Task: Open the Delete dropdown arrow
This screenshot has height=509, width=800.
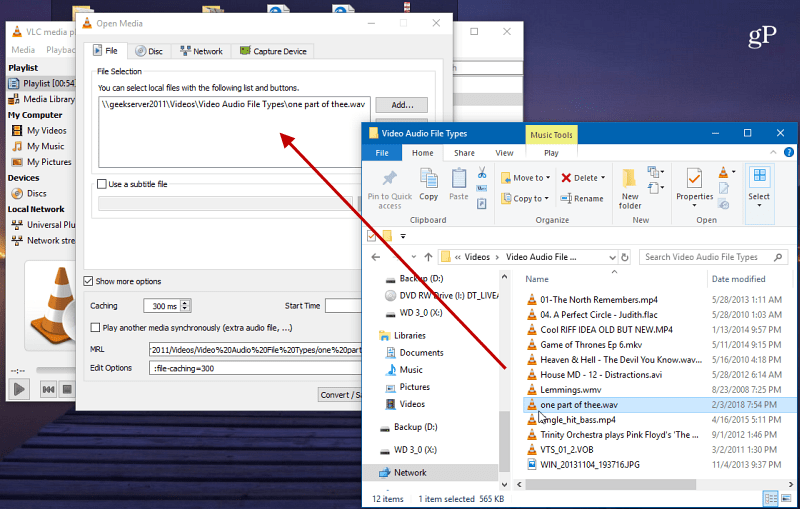Action: point(603,177)
